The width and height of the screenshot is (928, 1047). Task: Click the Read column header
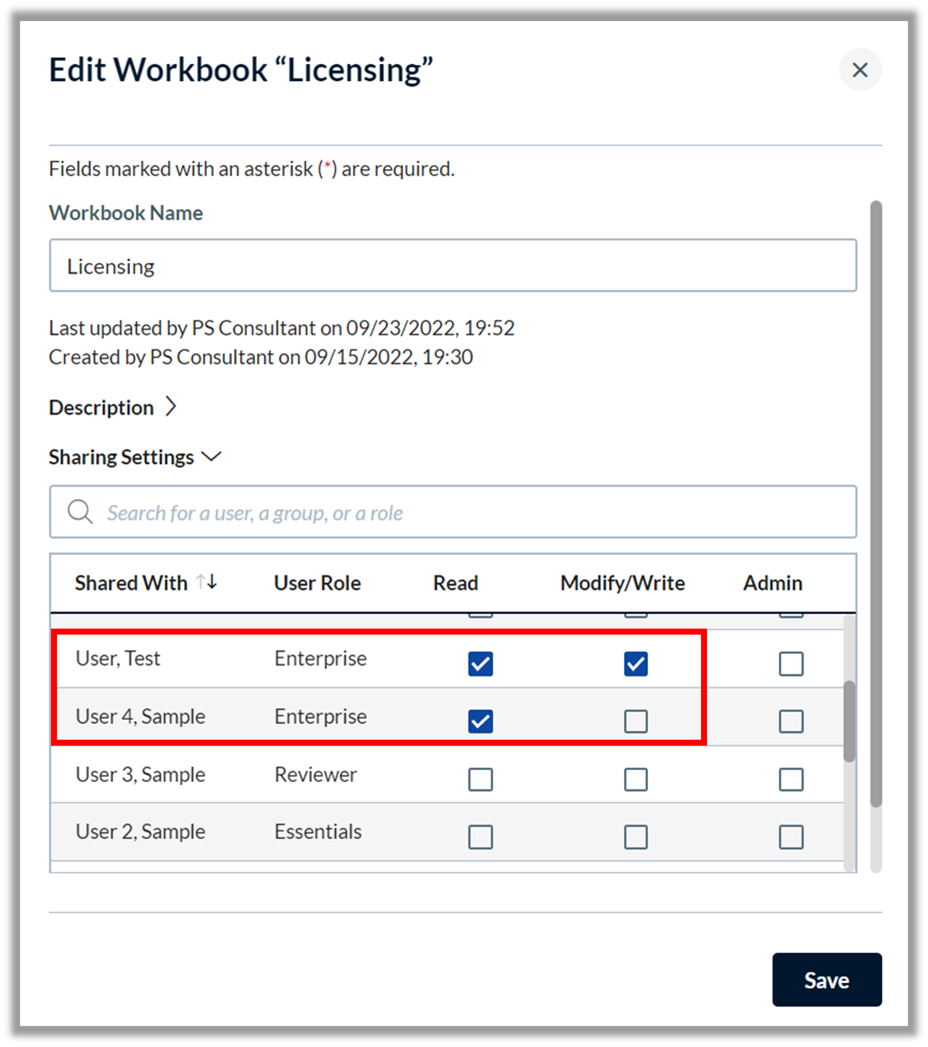pyautogui.click(x=455, y=583)
